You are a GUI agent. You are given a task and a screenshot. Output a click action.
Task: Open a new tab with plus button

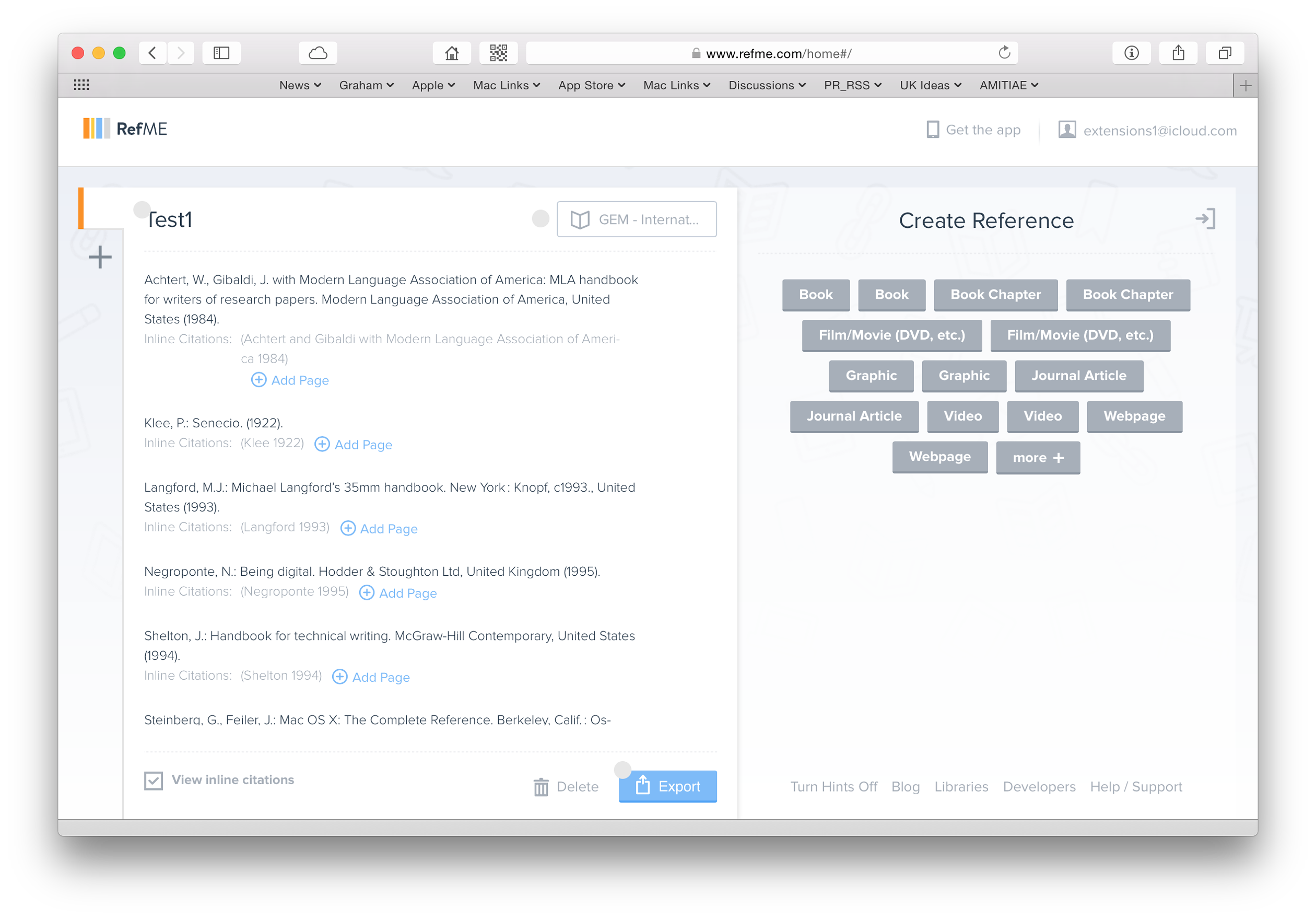click(x=1245, y=86)
